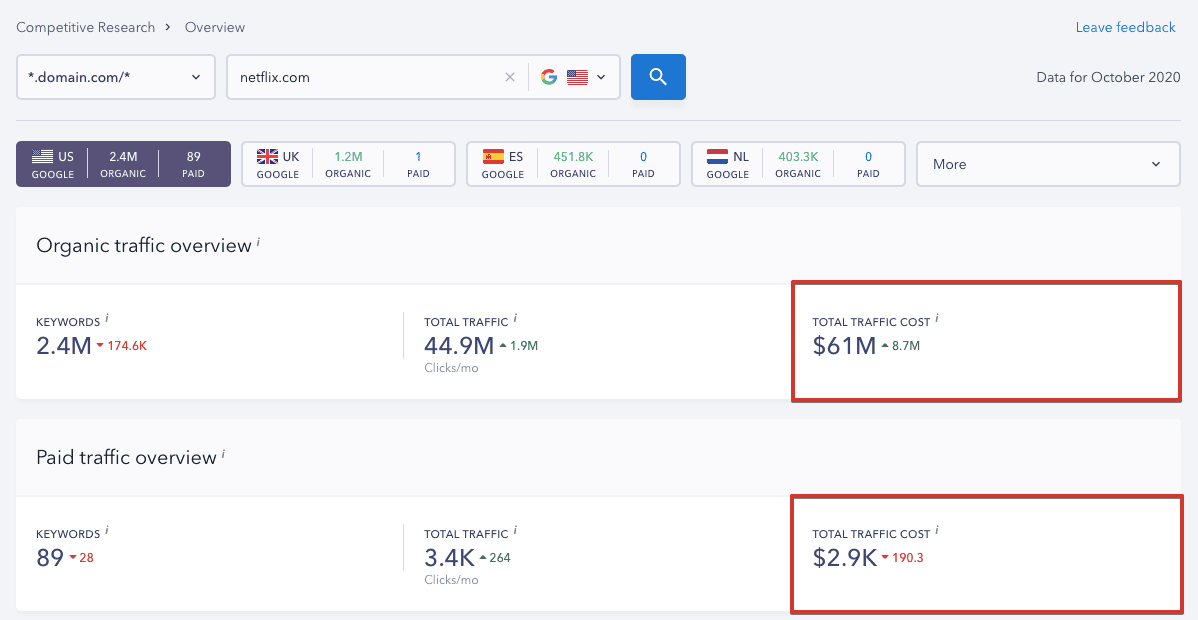
Task: Click the ES organic count 451.8K
Action: pyautogui.click(x=573, y=157)
